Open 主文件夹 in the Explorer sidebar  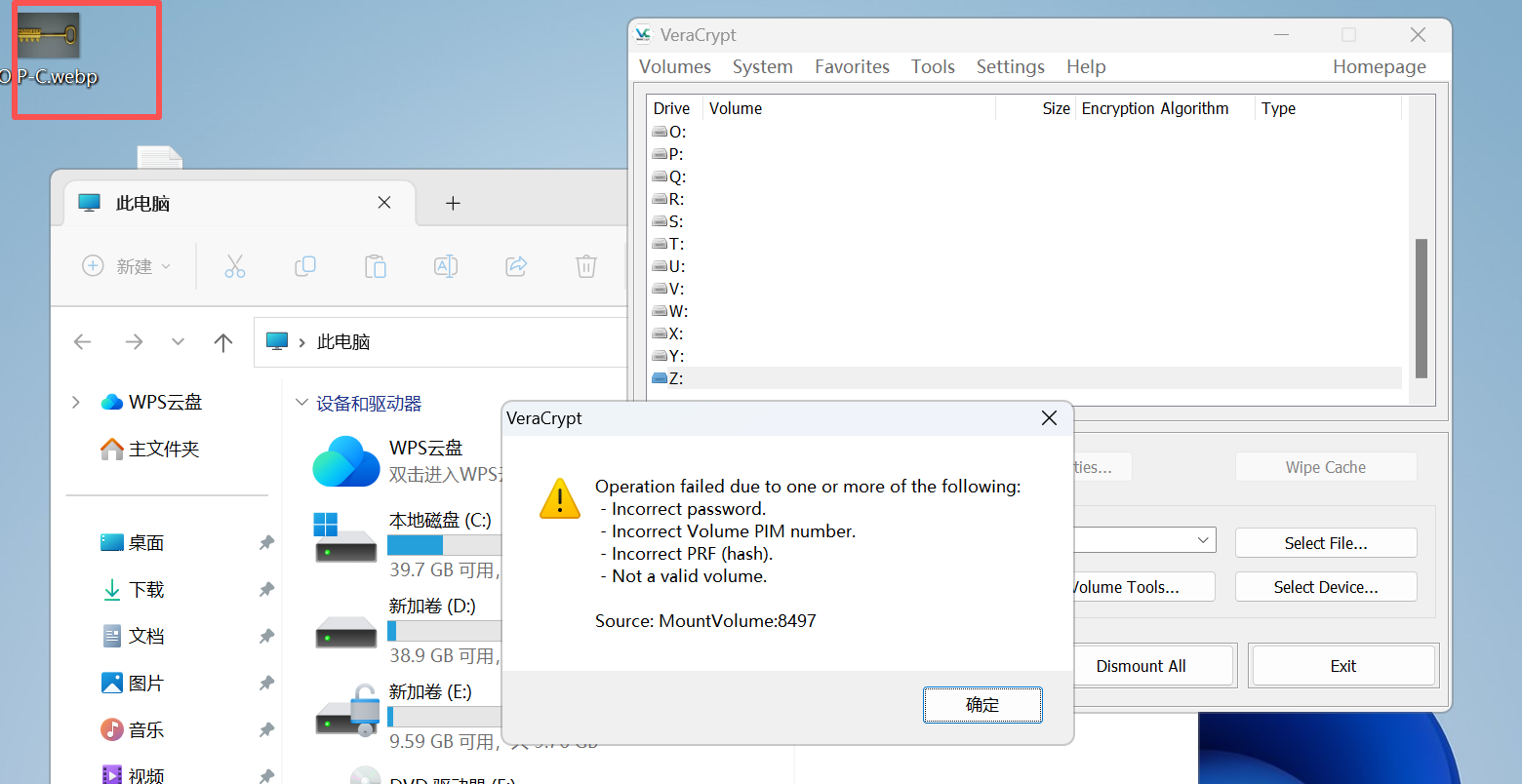150,449
